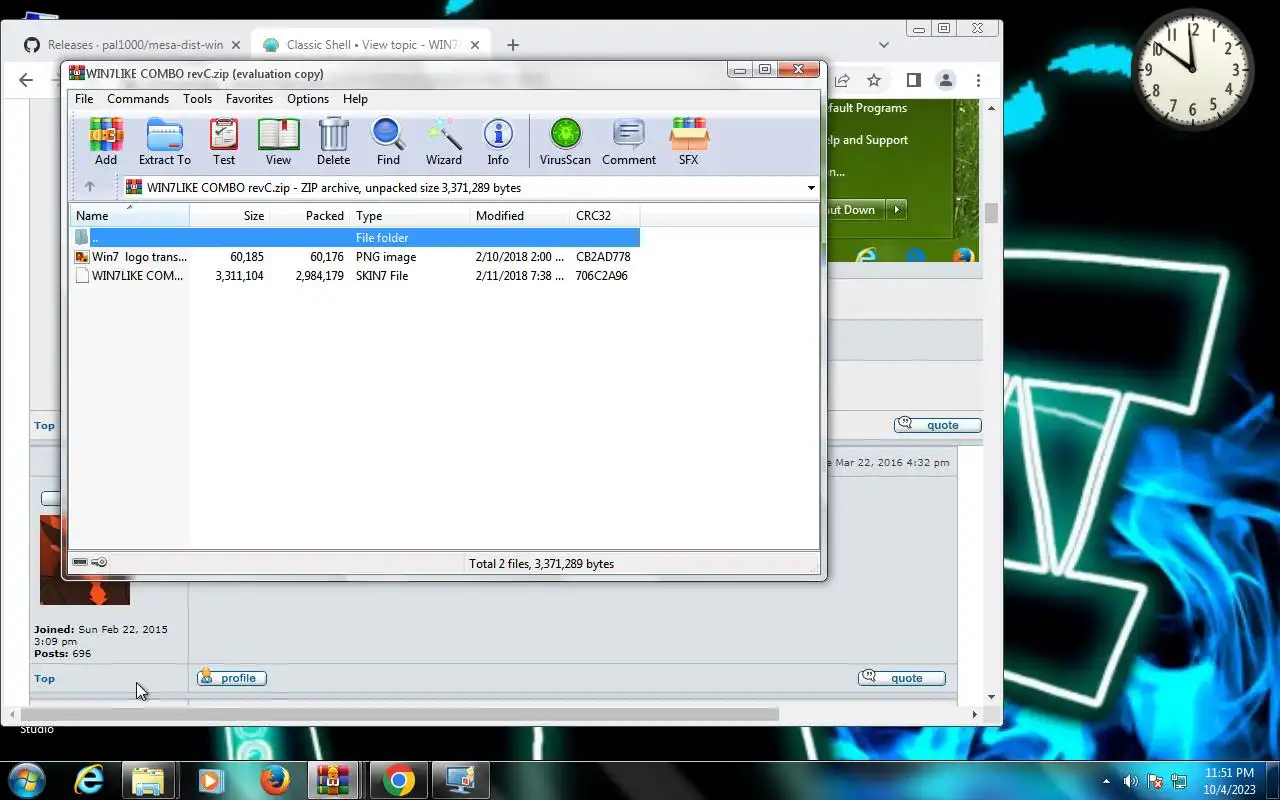Screen dimensions: 1280x800
Task: Open Chrome profile avatar icon
Action: [x=945, y=80]
